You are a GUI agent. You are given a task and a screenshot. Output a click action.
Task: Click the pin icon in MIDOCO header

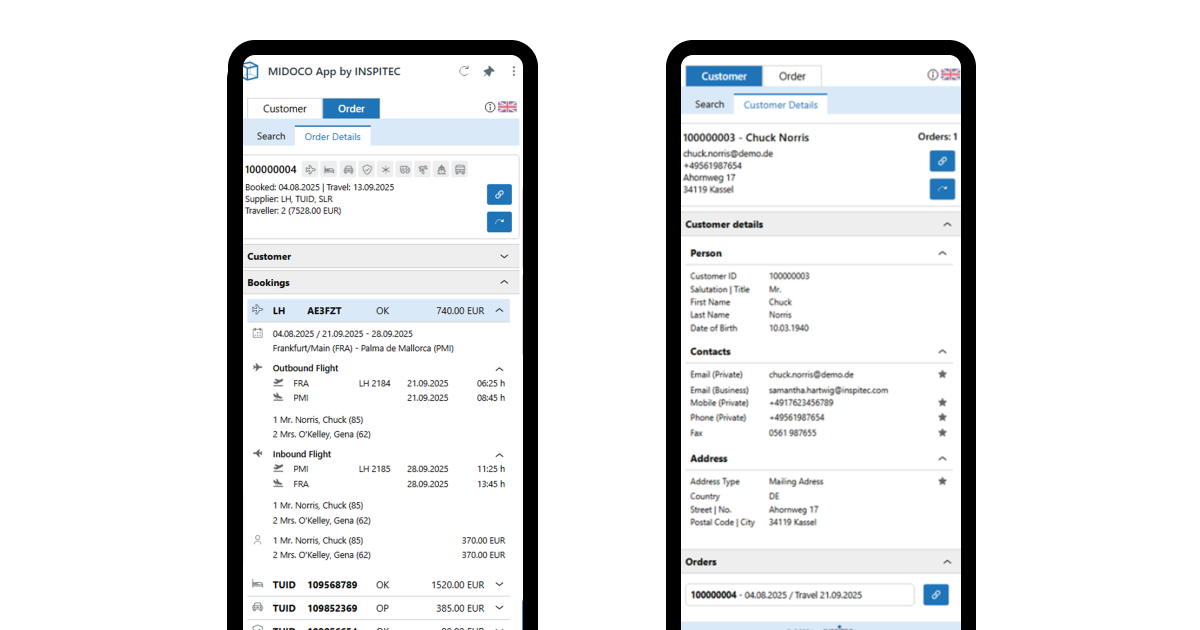489,71
